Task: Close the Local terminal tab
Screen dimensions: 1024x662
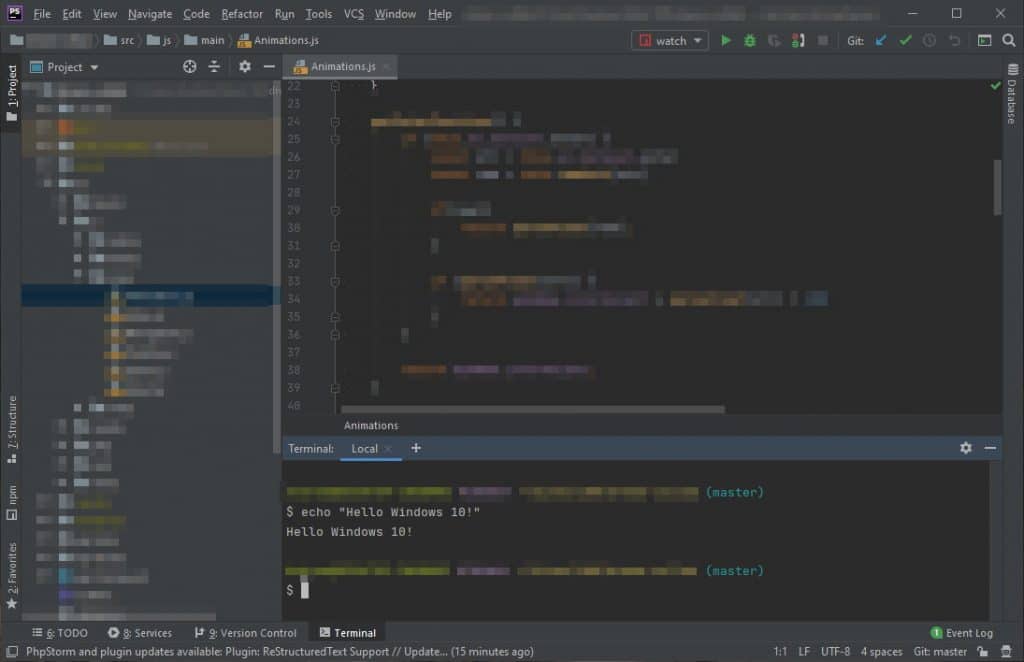Action: tap(388, 449)
